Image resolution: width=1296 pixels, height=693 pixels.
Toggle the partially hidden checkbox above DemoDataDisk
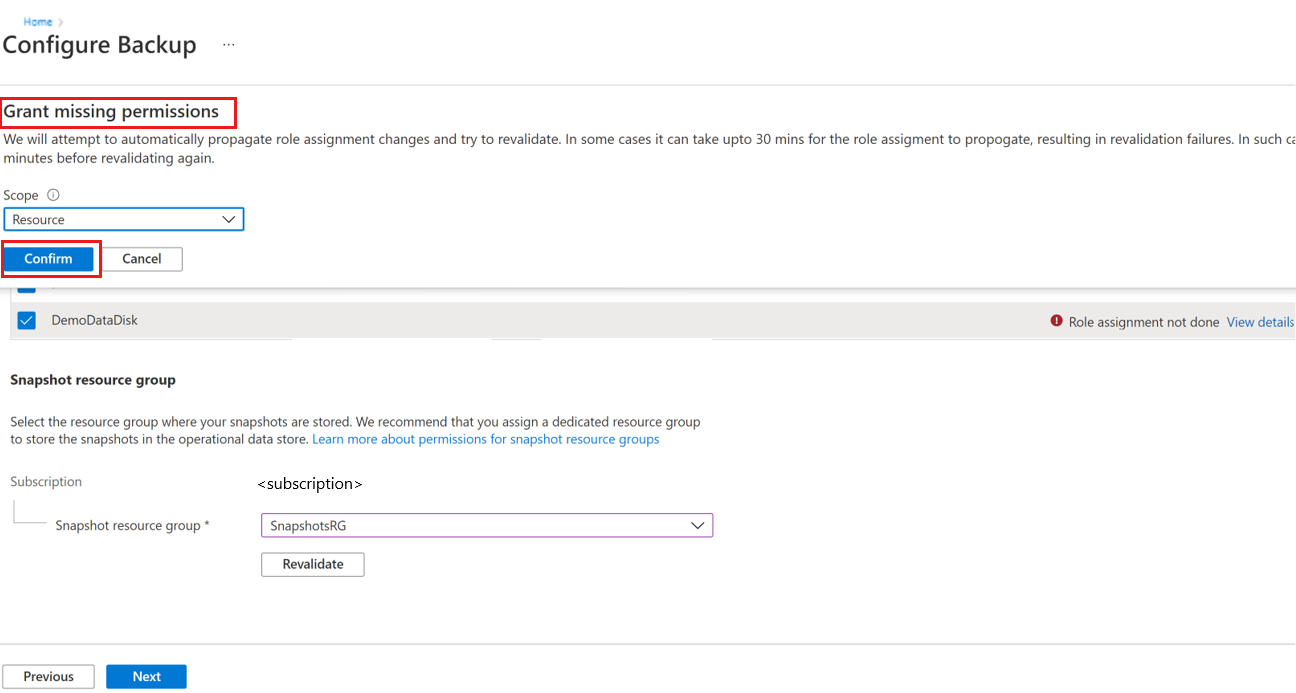pyautogui.click(x=27, y=288)
